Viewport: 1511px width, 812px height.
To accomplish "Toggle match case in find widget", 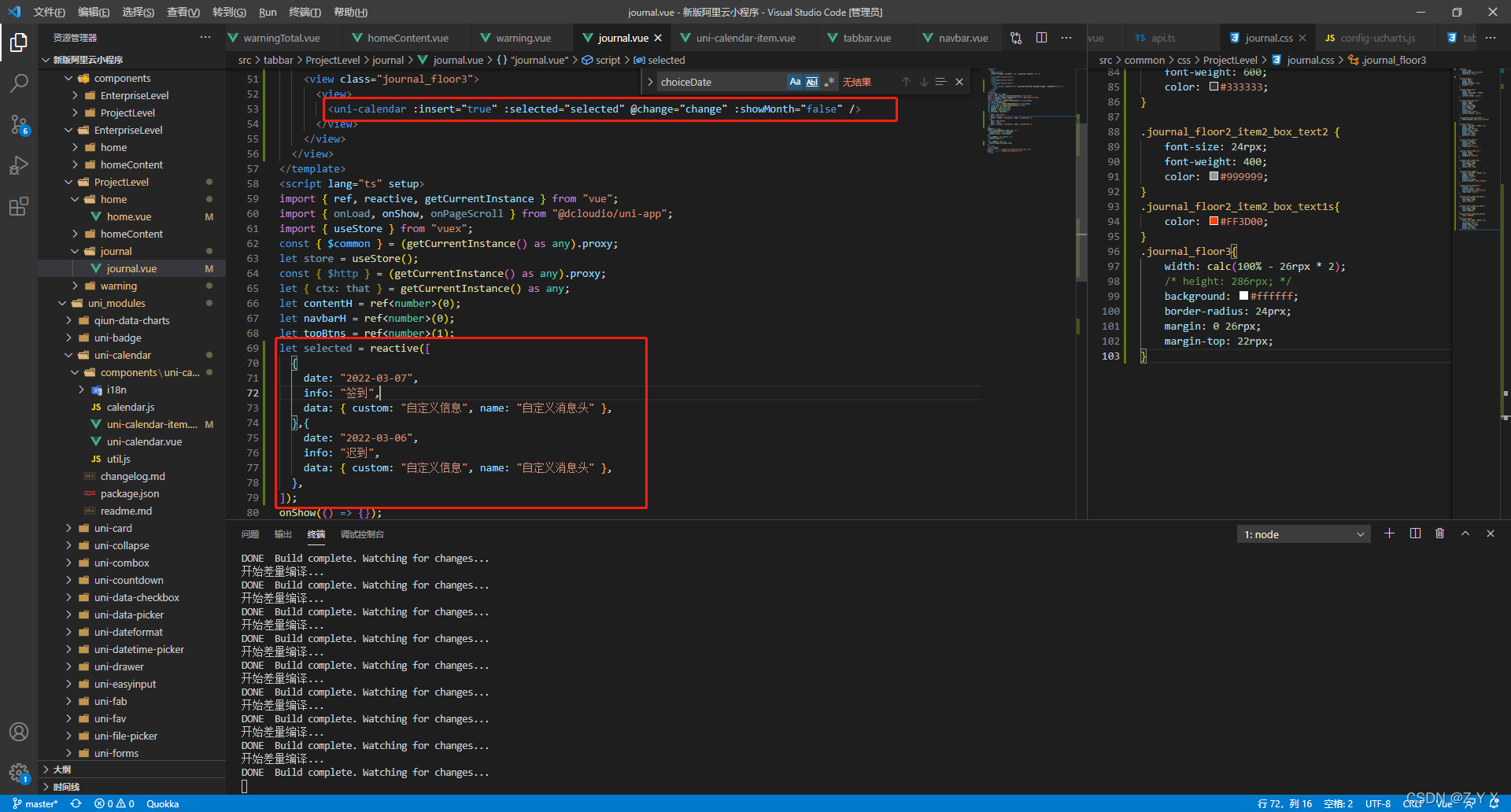I will [x=795, y=82].
